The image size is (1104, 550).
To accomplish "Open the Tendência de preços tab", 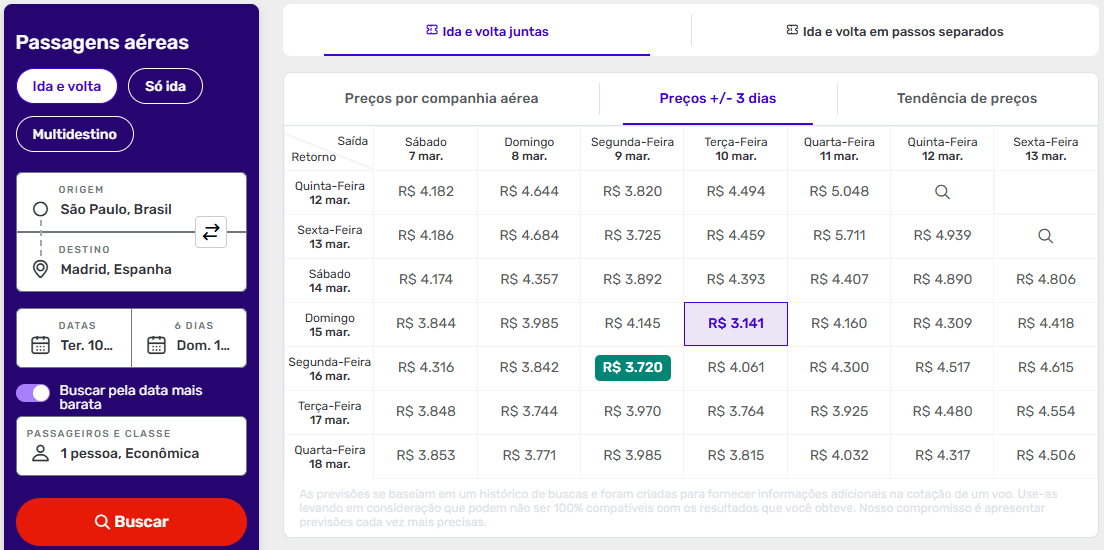I will [966, 98].
